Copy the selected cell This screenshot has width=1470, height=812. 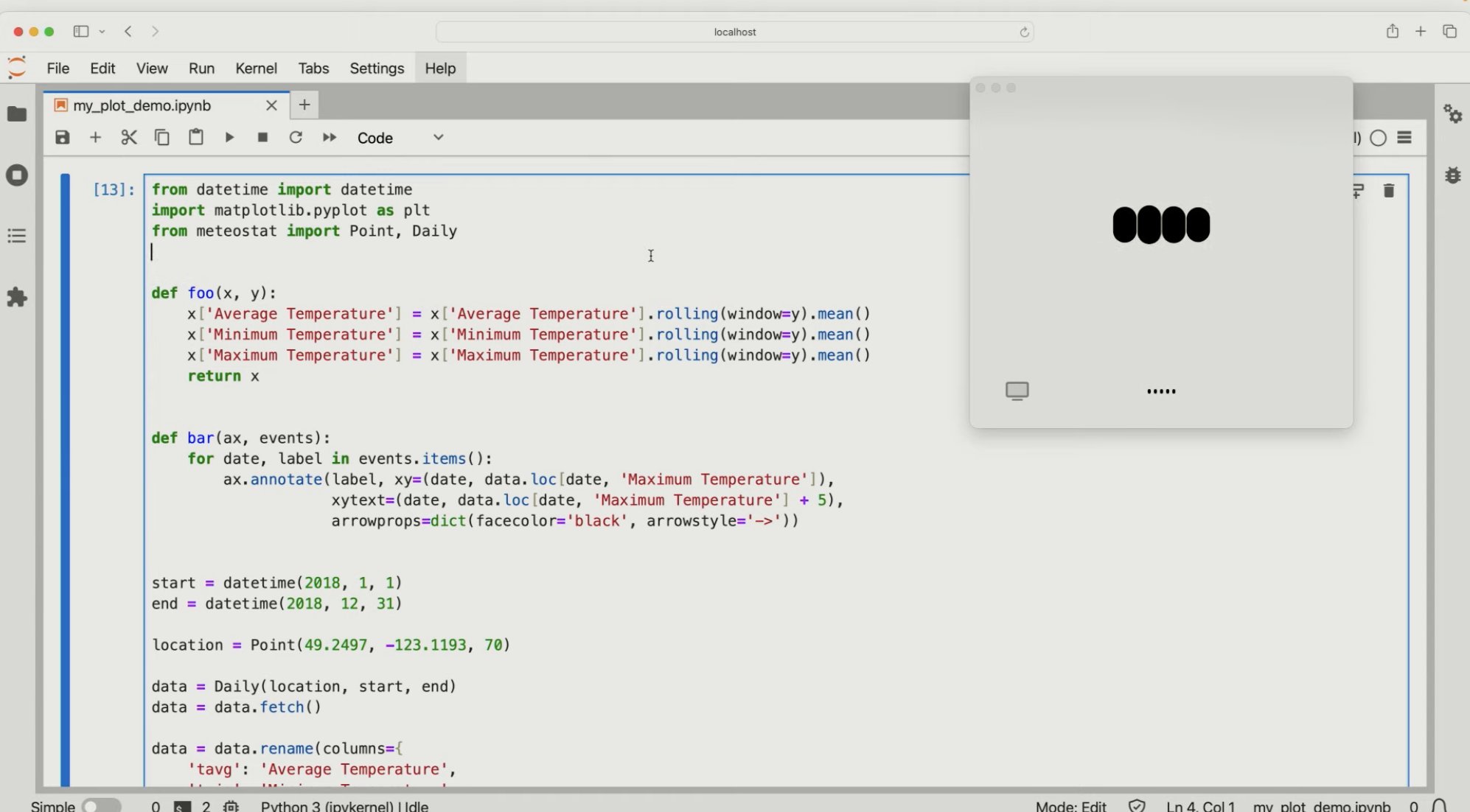(x=162, y=138)
